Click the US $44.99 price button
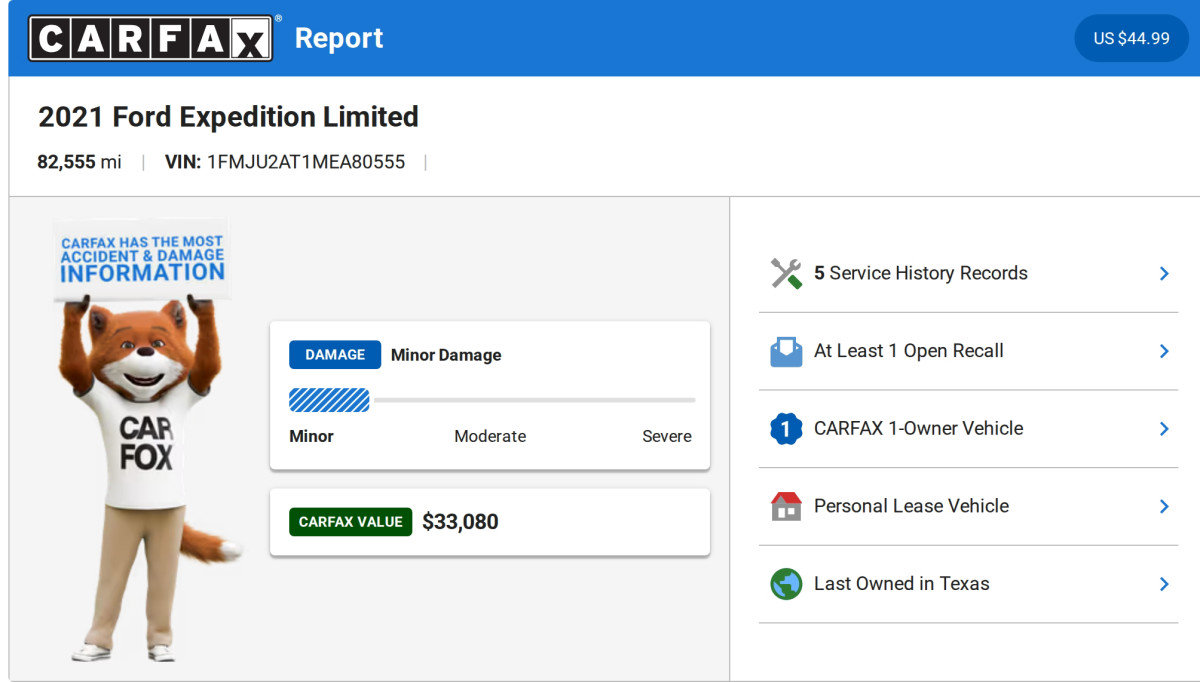Viewport: 1200px width, 682px height. click(1131, 38)
